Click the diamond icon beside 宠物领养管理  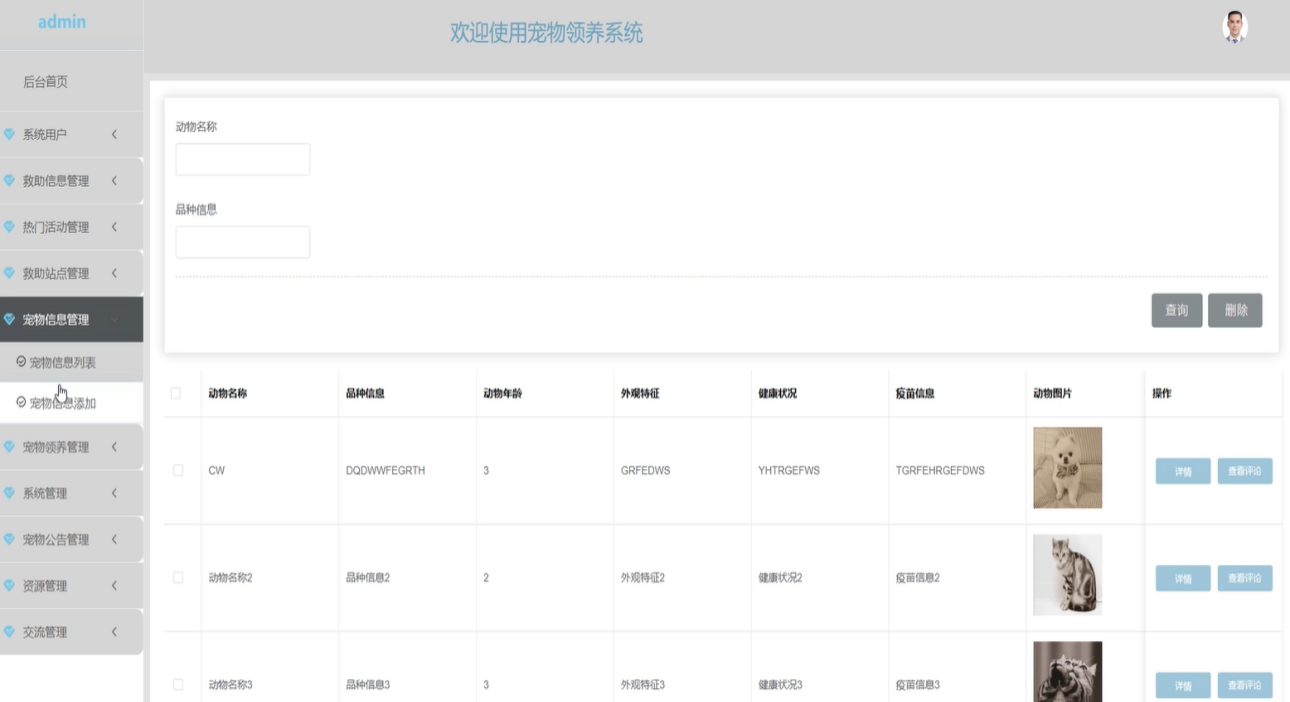coord(10,447)
